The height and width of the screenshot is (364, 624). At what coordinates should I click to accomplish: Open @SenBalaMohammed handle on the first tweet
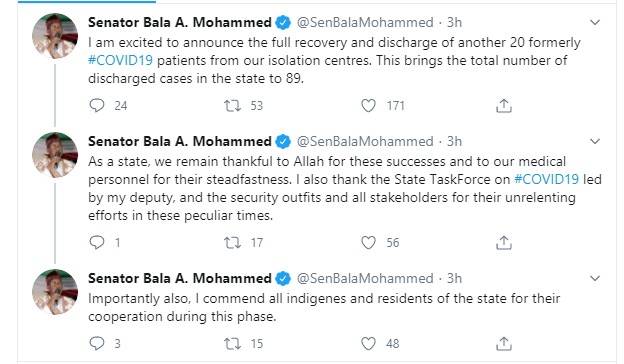pos(365,22)
